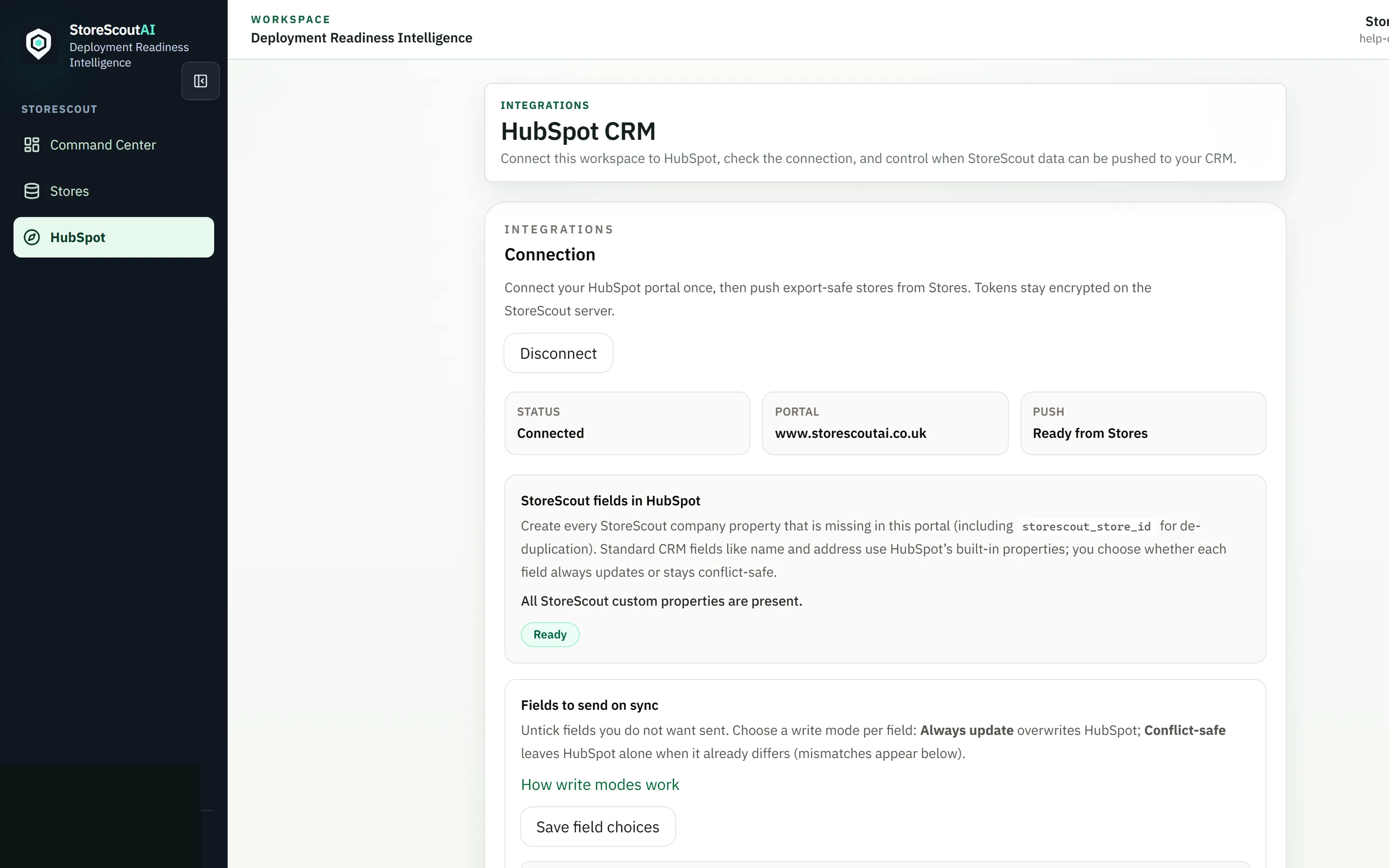The image size is (1389, 868).
Task: Select HubSpot sidebar item
Action: pyautogui.click(x=114, y=237)
